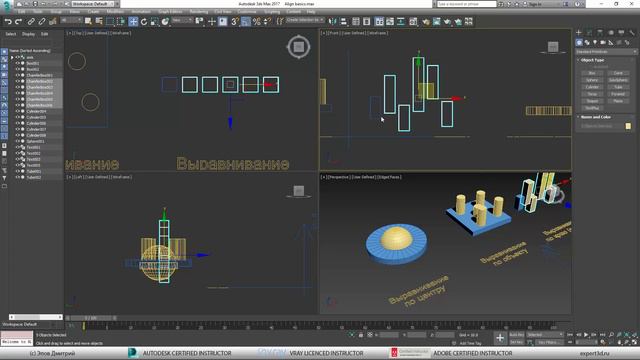Viewport: 640px width, 360px height.
Task: Click the Box primitive button
Action: (x=592, y=73)
